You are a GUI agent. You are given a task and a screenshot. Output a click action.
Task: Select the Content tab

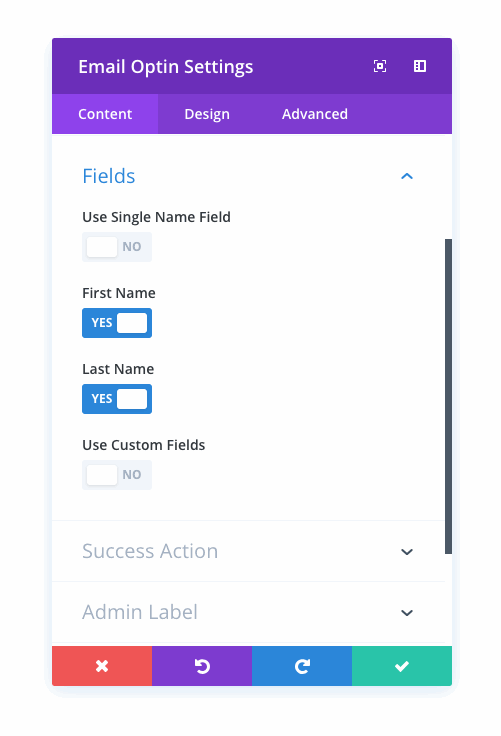pyautogui.click(x=105, y=114)
